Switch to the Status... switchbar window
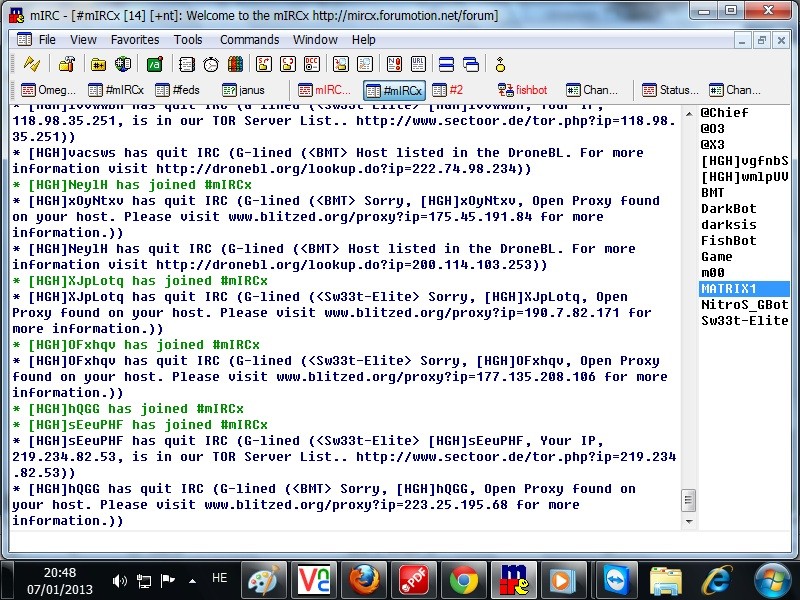The height and width of the screenshot is (600, 800). point(670,90)
